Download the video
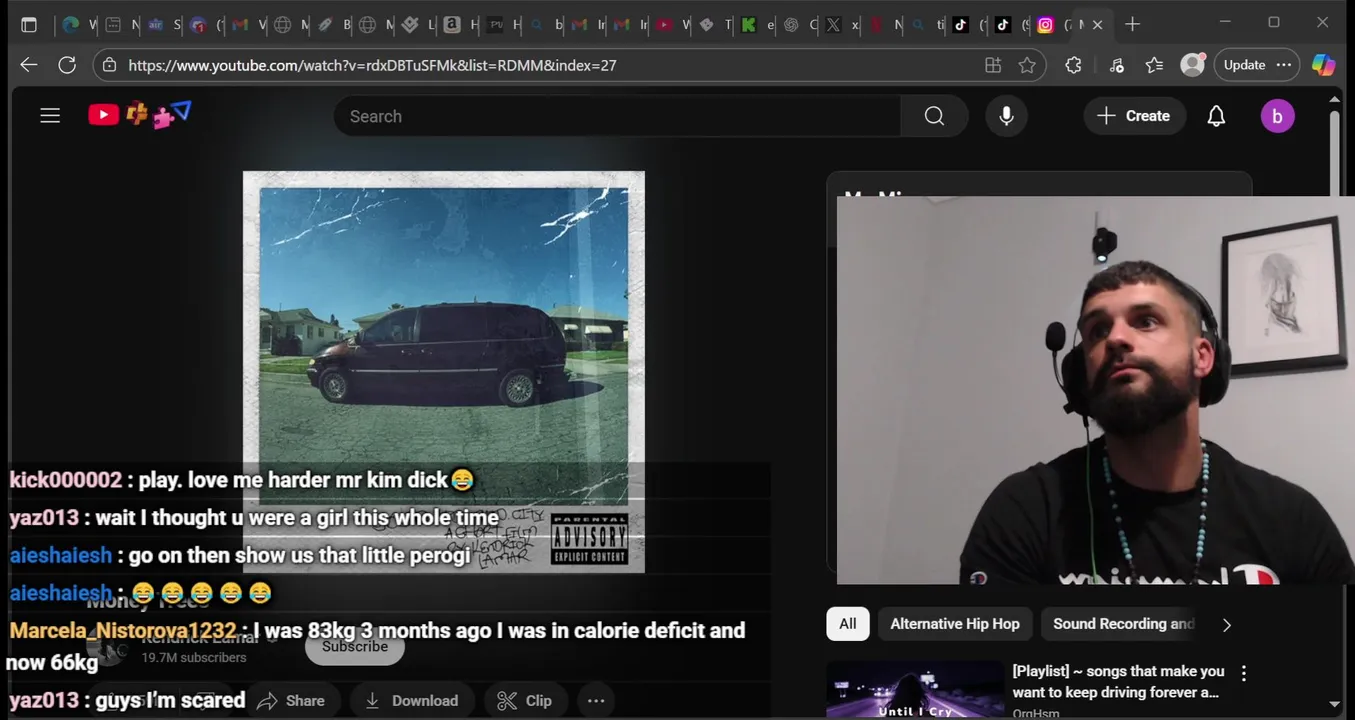 [x=411, y=701]
